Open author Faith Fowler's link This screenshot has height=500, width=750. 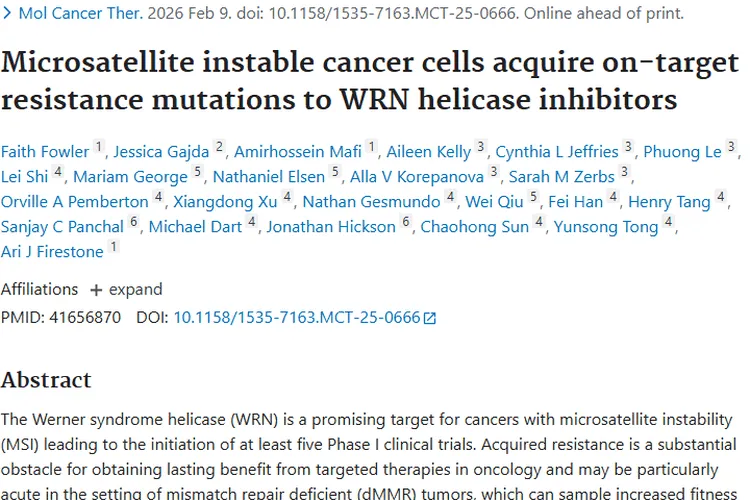tap(44, 152)
